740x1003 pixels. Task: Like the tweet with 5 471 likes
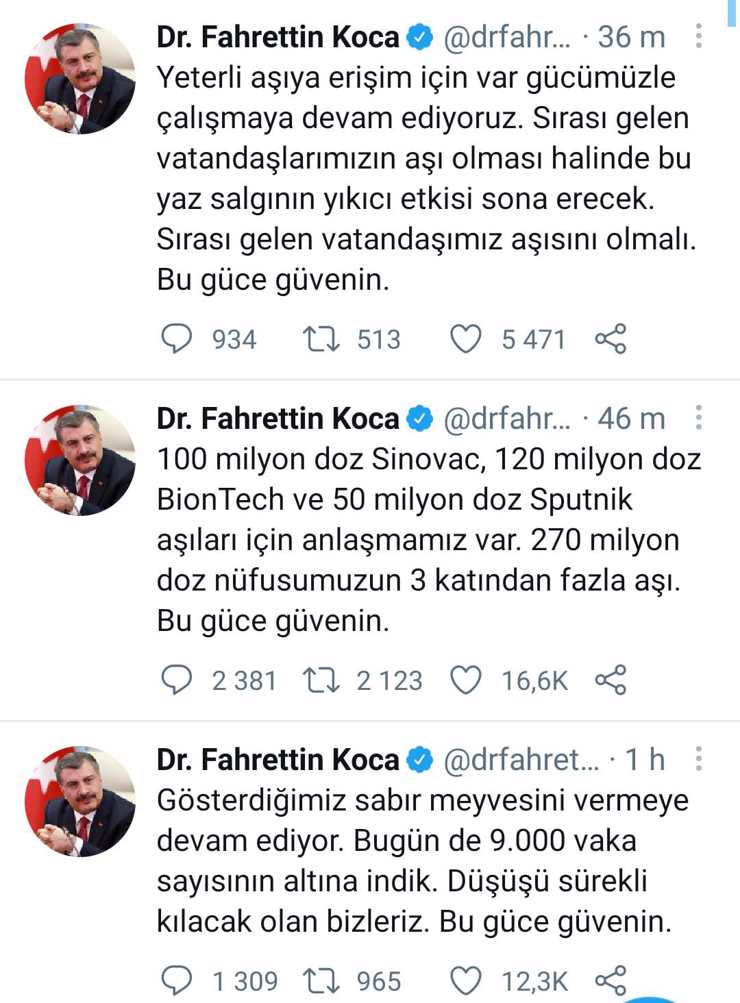(466, 340)
